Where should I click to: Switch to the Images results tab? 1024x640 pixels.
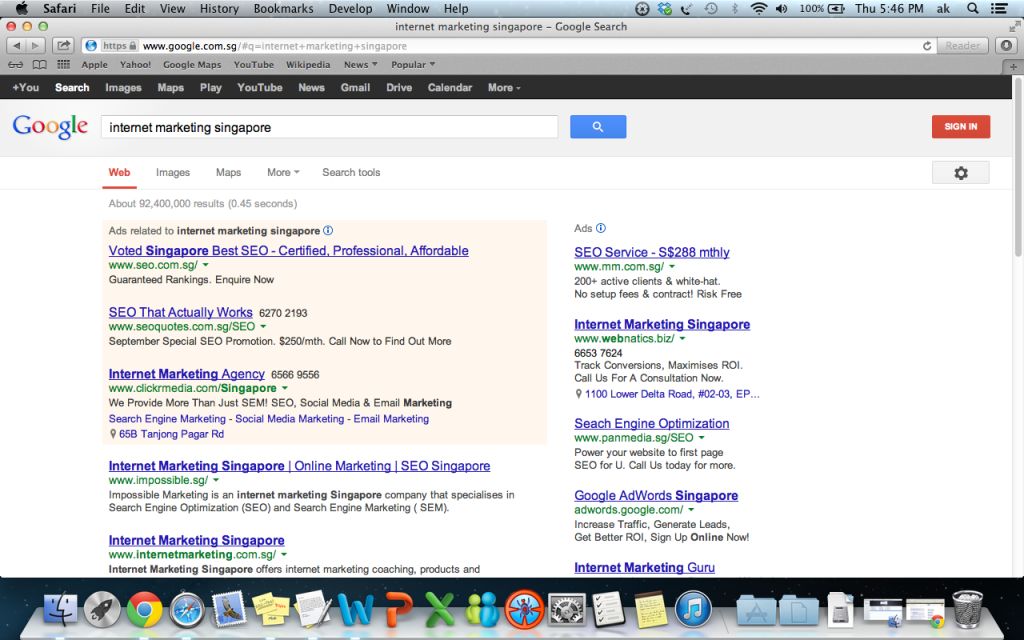(x=173, y=172)
